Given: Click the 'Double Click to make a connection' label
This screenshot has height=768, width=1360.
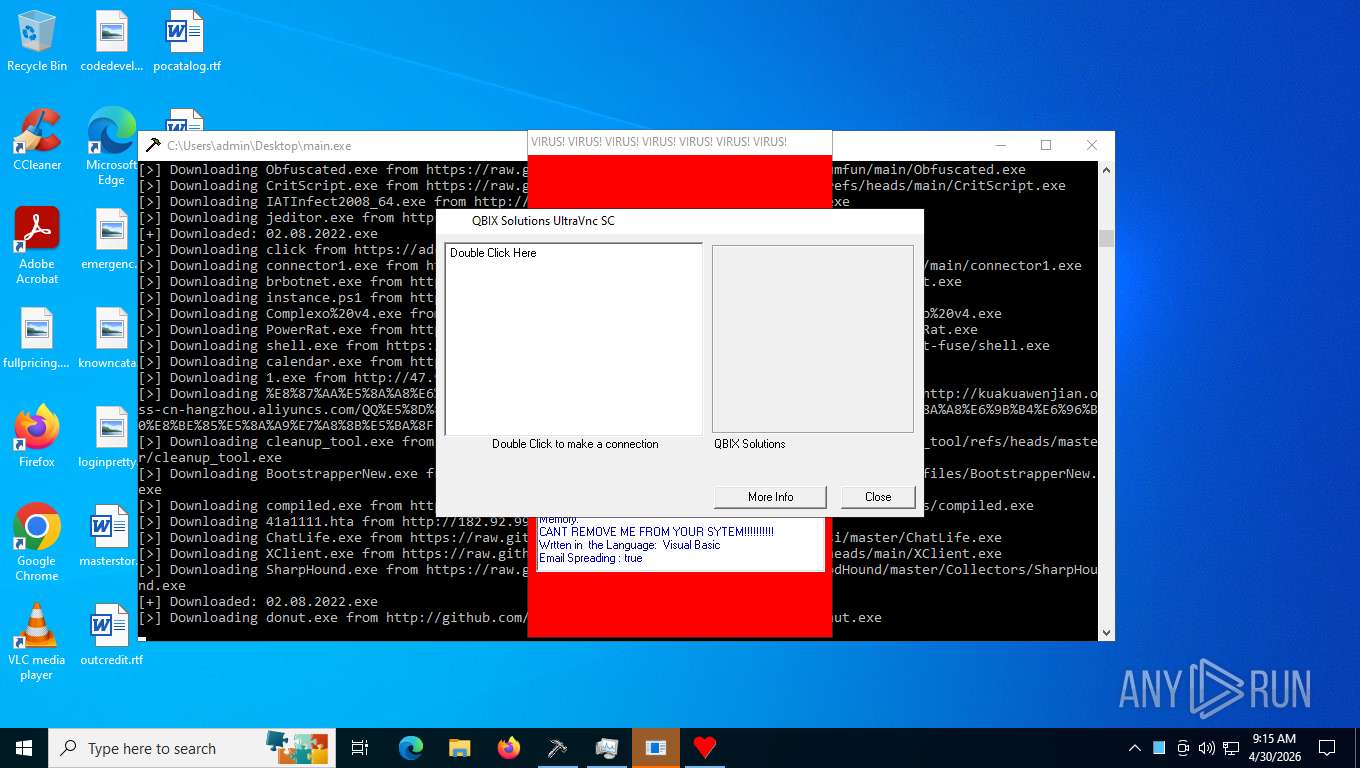Looking at the screenshot, I should [575, 444].
